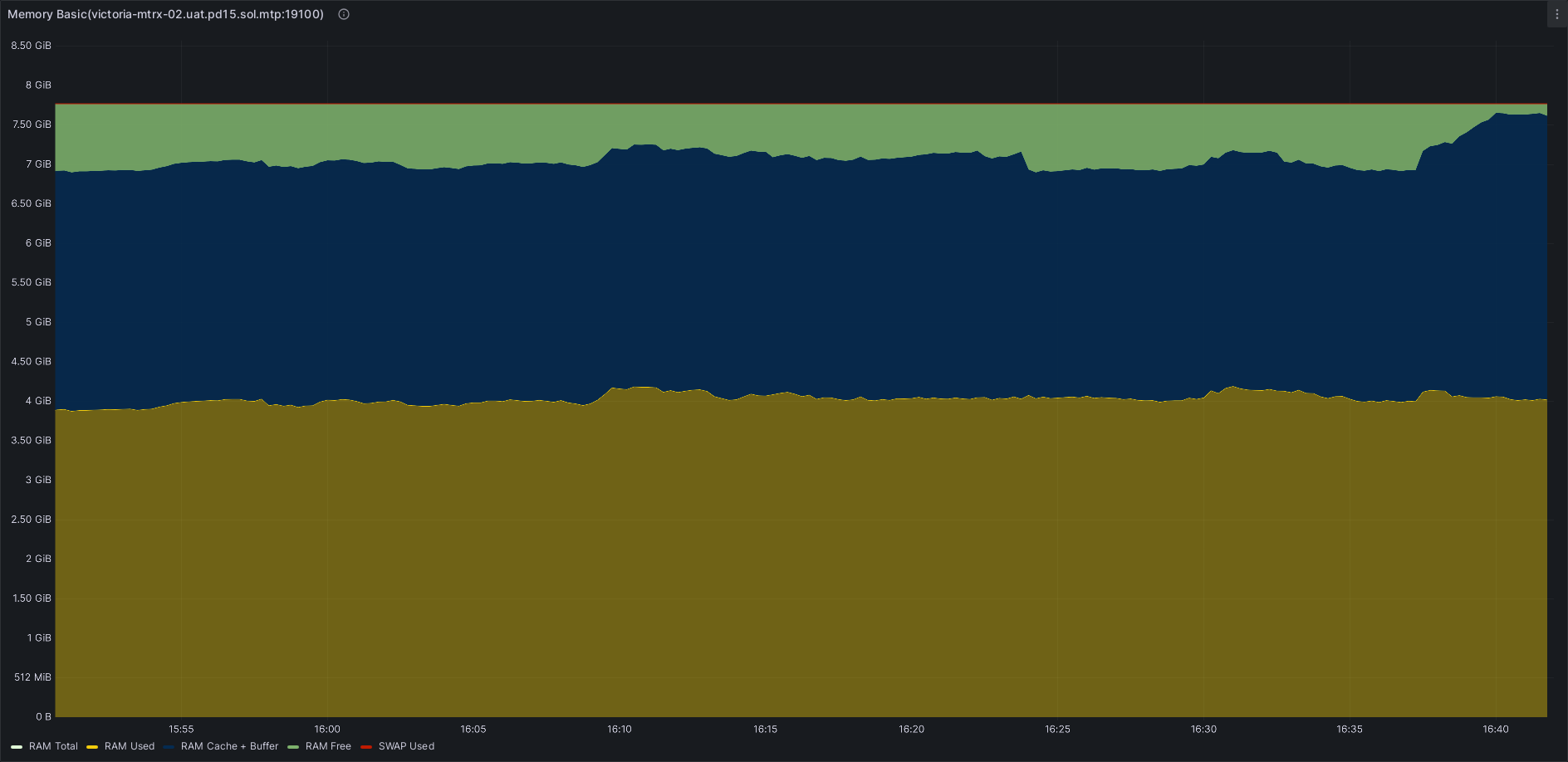The height and width of the screenshot is (762, 1568).
Task: Toggle the RAM Used legend series
Action: (130, 746)
